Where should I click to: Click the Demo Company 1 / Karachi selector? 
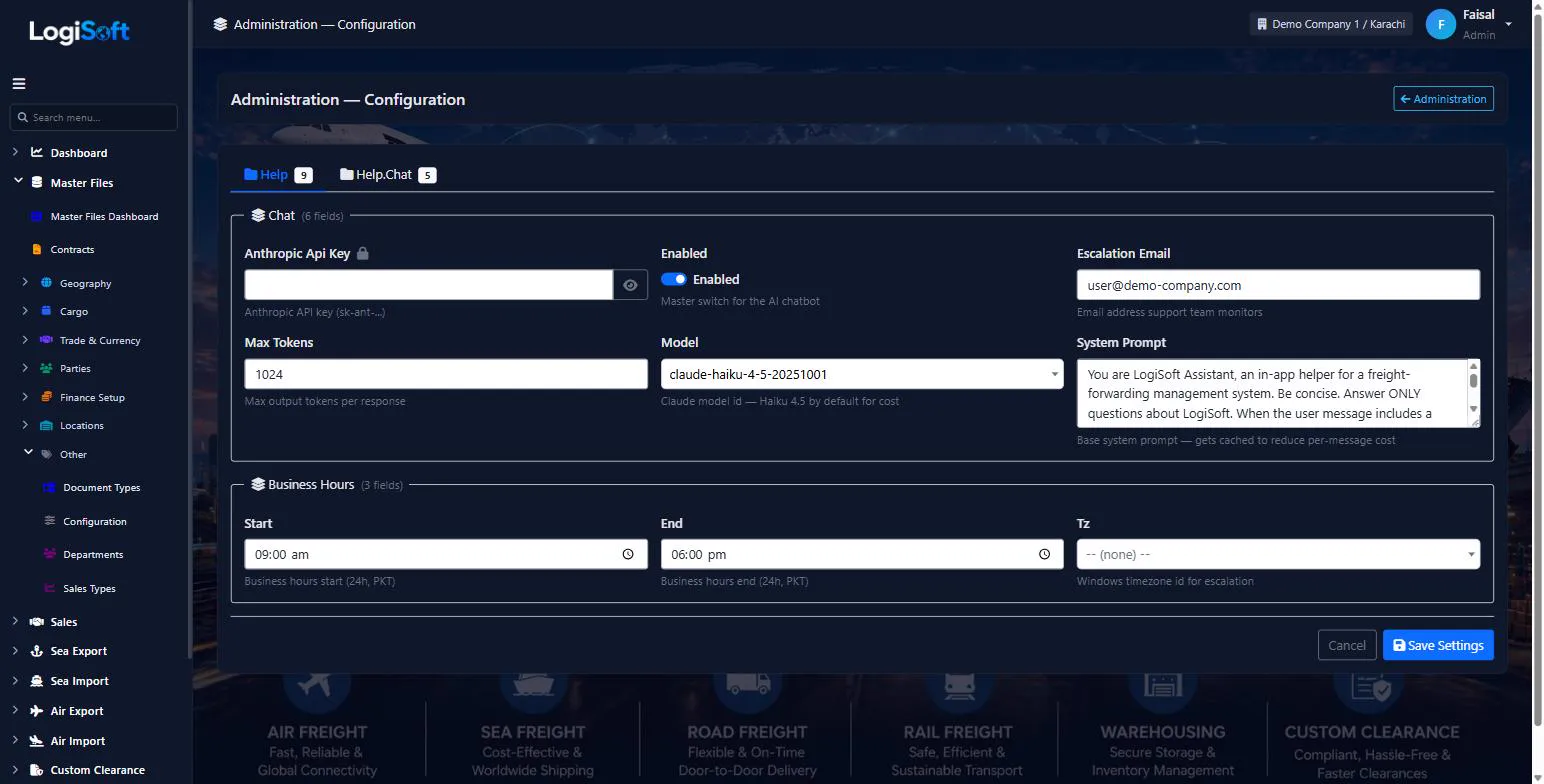[x=1330, y=24]
